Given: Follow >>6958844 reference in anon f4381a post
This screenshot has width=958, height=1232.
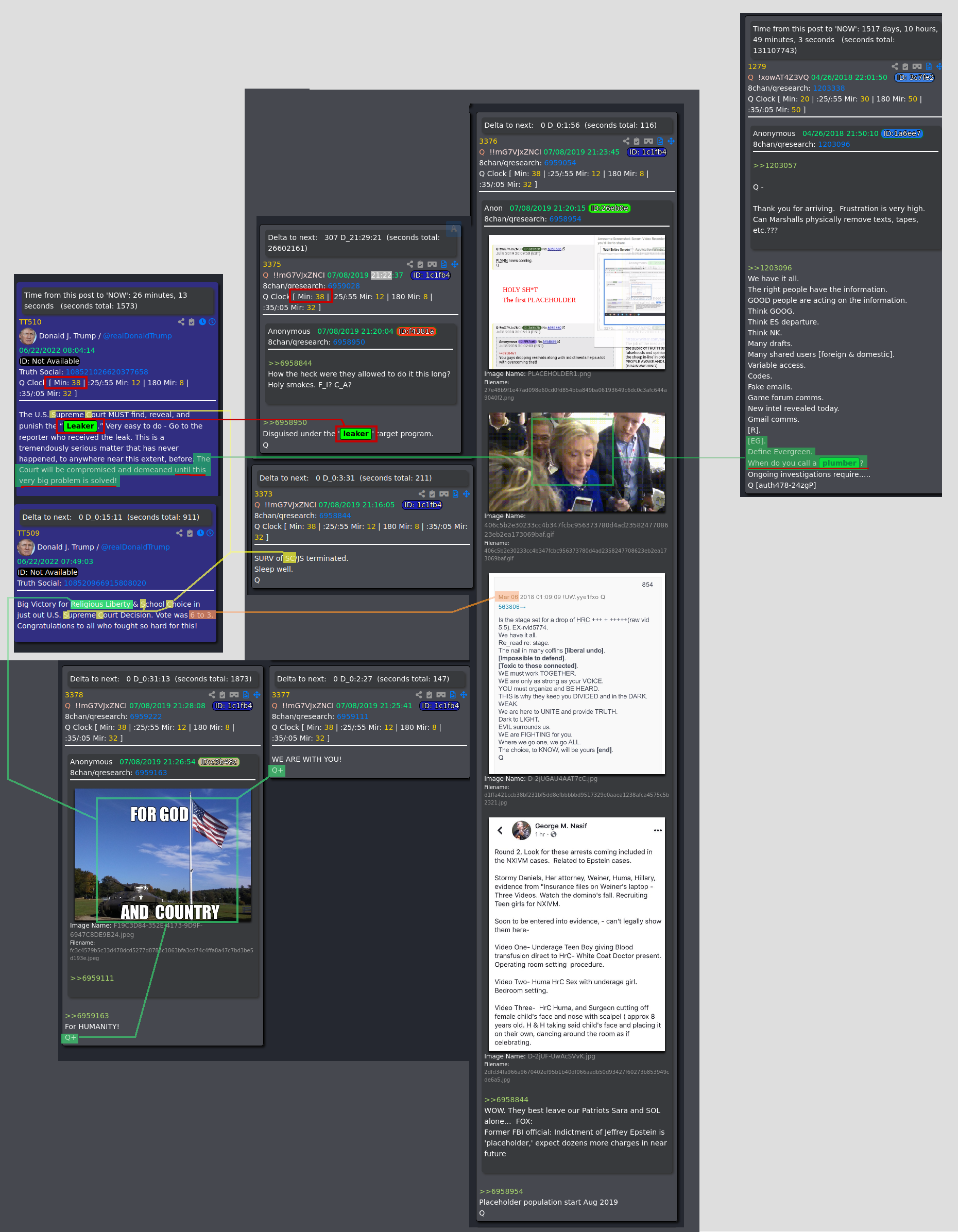Looking at the screenshot, I should [290, 363].
